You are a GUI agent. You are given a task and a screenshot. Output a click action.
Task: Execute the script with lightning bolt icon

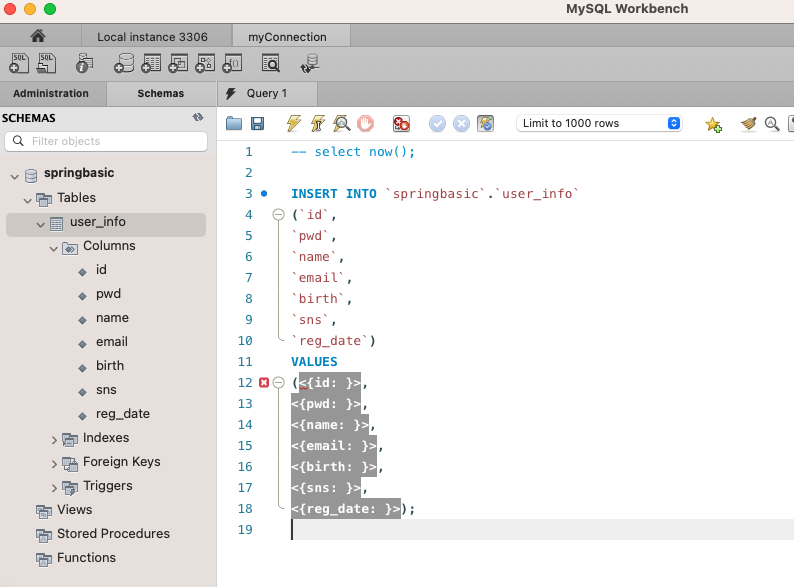(x=294, y=123)
